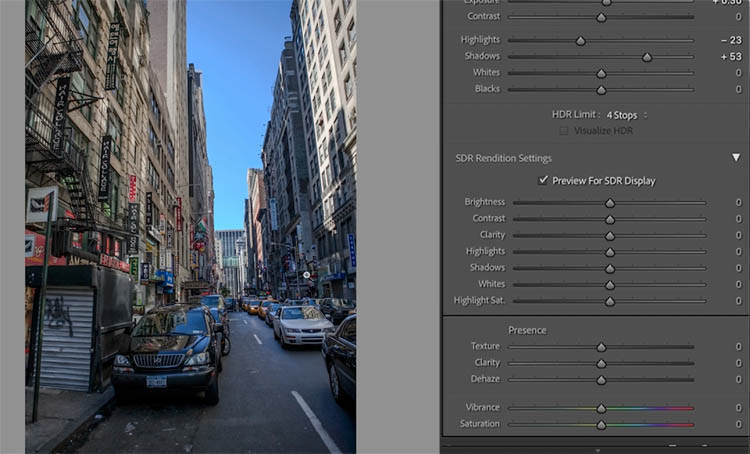Uncheck Preview For SDR Display
Image resolution: width=750 pixels, height=454 pixels.
(543, 181)
